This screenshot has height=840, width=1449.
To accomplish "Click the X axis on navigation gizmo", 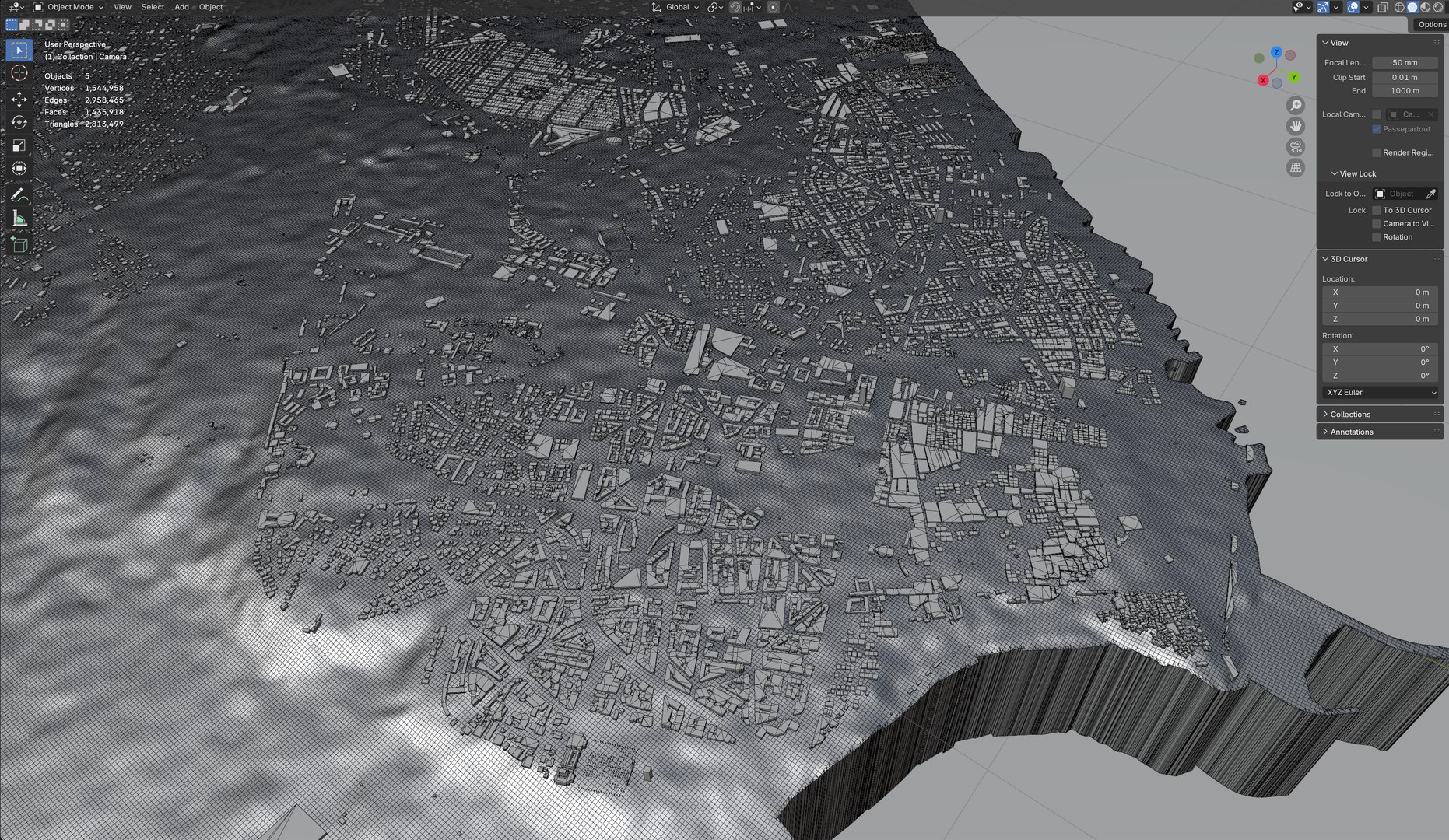I will point(1263,80).
